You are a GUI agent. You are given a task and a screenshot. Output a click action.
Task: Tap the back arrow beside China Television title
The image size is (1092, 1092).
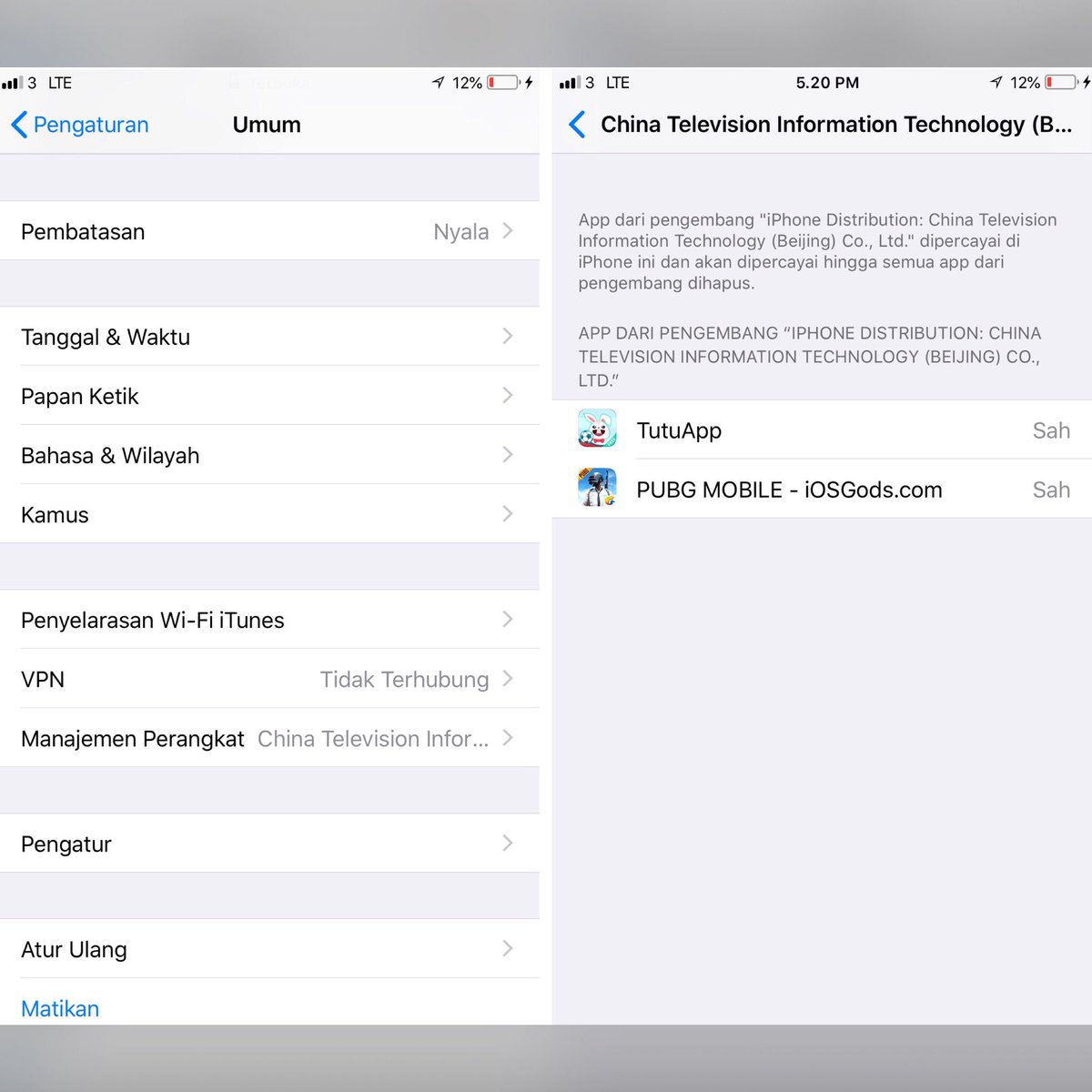coord(577,125)
